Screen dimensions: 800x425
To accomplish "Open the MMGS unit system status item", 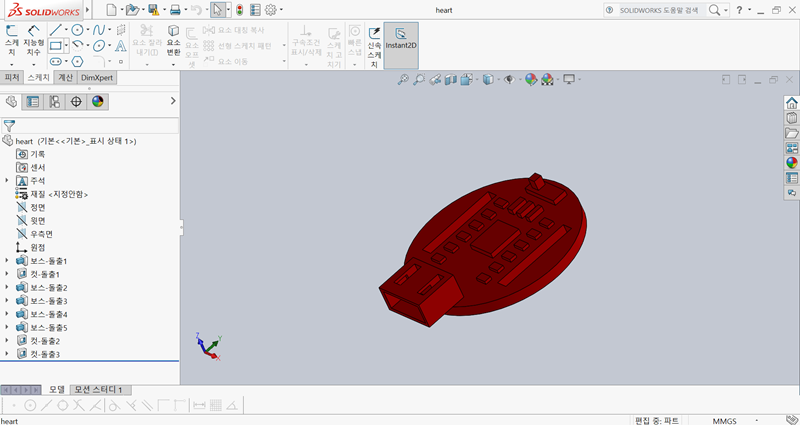I will coord(724,421).
